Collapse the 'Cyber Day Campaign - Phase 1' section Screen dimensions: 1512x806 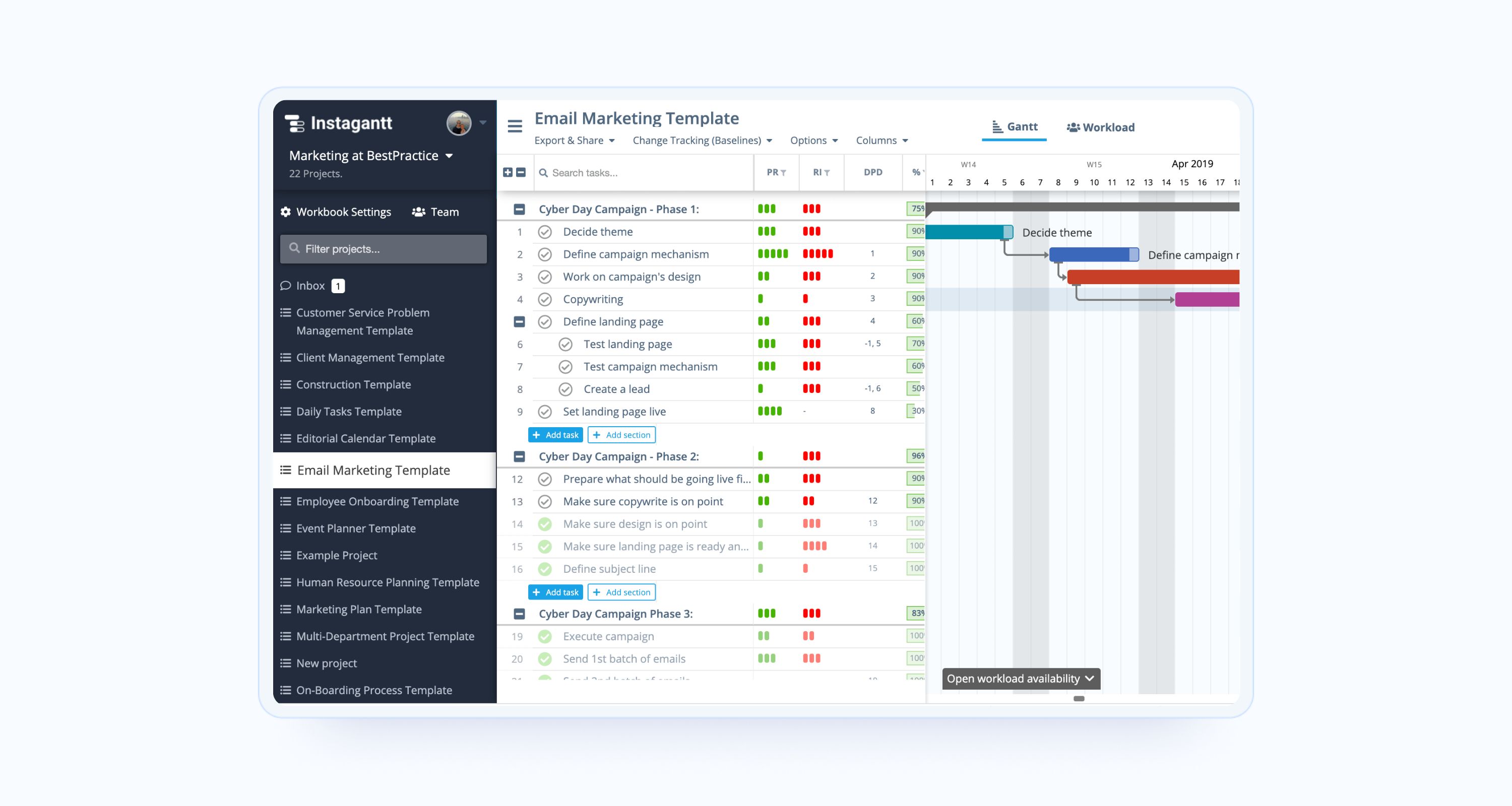519,210
